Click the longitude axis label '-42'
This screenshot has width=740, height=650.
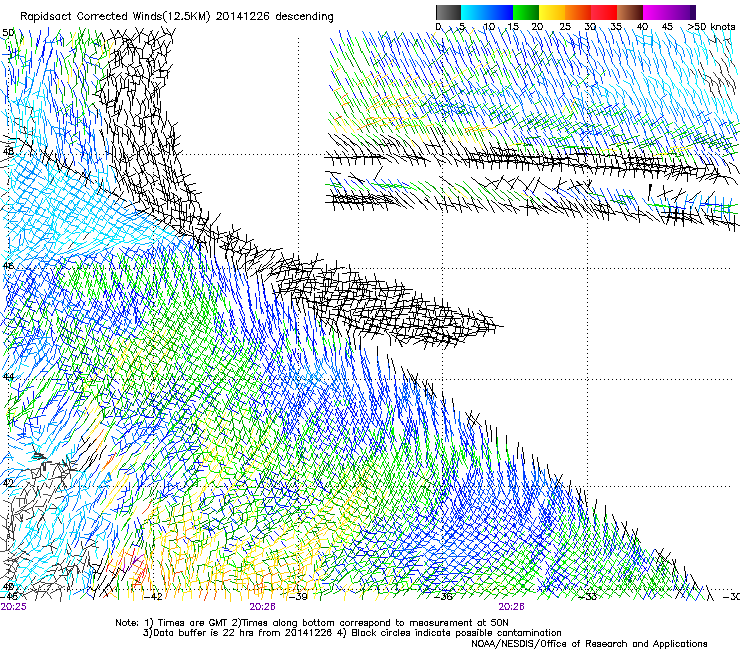(153, 597)
